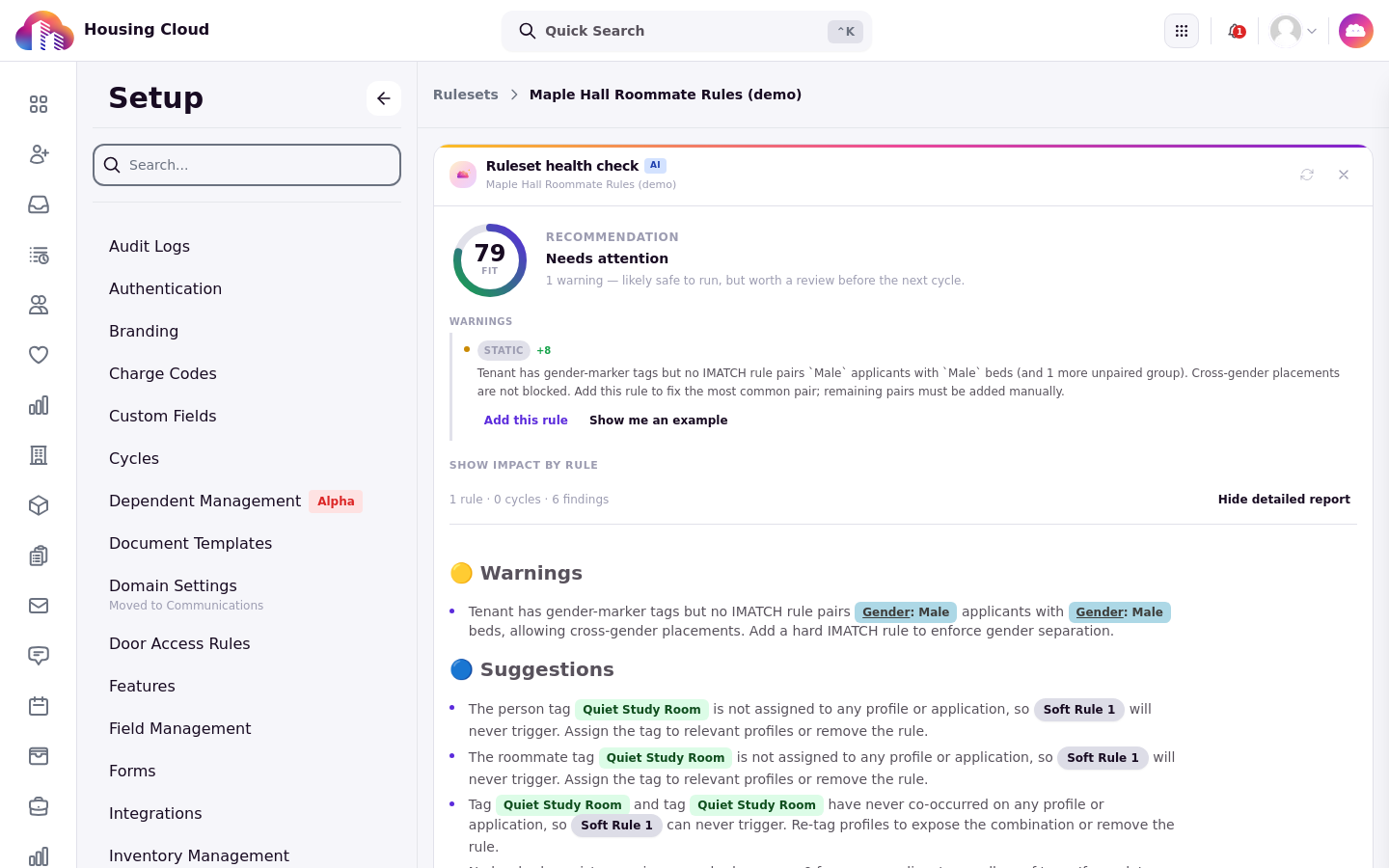Hide the detailed report
This screenshot has width=1389, height=868.
coord(1284,500)
